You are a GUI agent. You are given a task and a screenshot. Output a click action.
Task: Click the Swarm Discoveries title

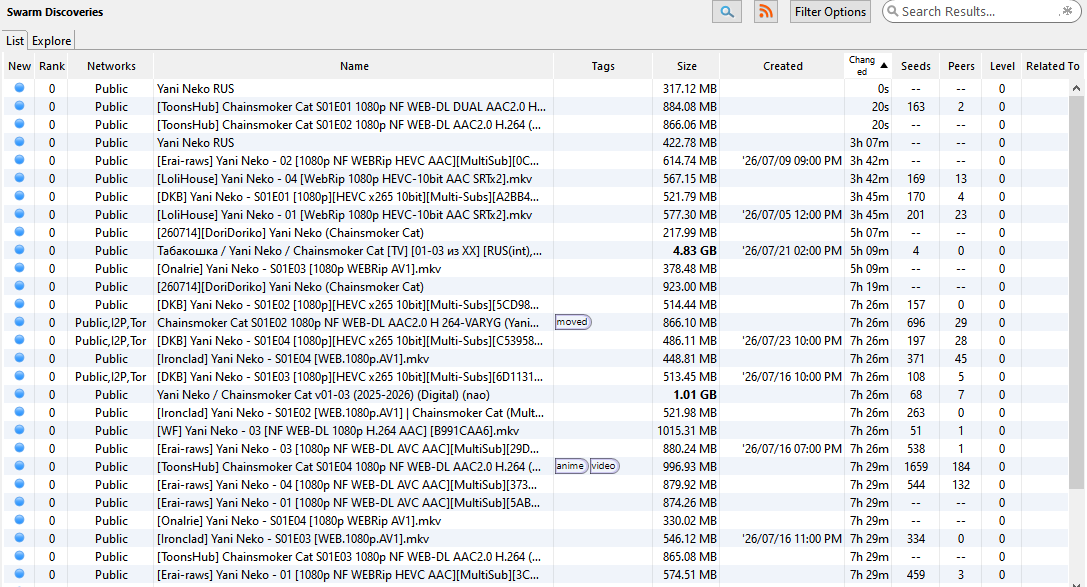point(55,12)
